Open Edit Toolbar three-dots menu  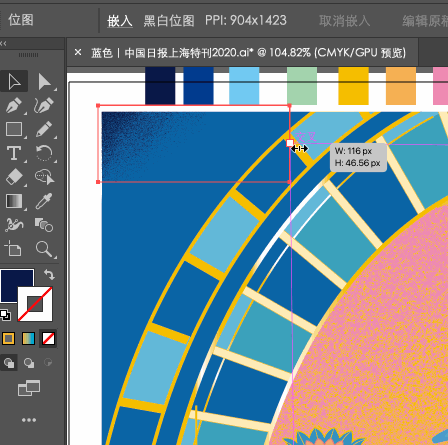pos(29,420)
